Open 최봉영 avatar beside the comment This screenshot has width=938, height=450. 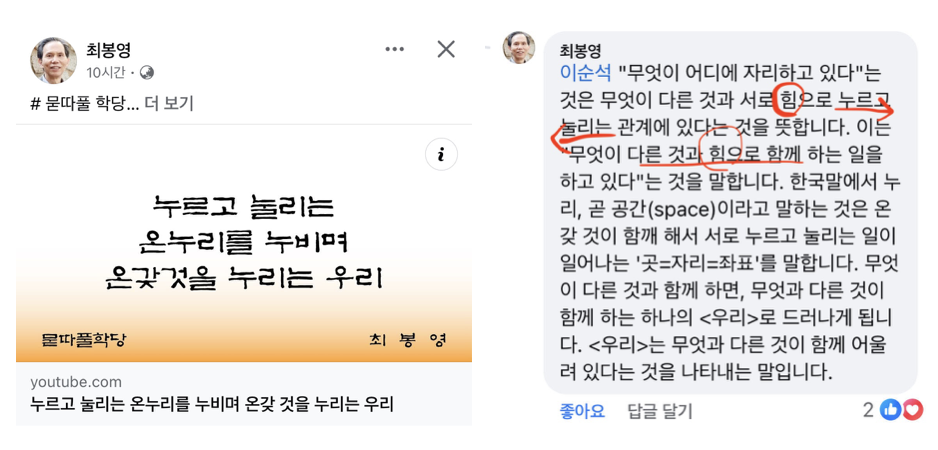click(x=519, y=47)
